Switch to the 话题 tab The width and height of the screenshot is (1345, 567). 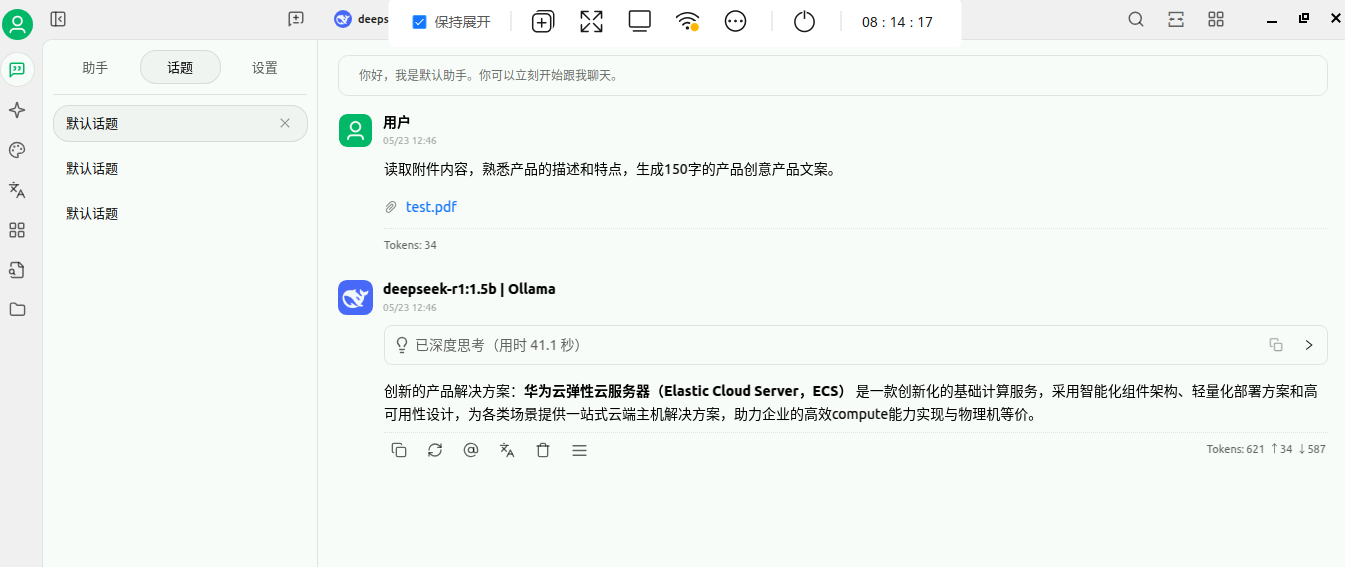coord(180,68)
